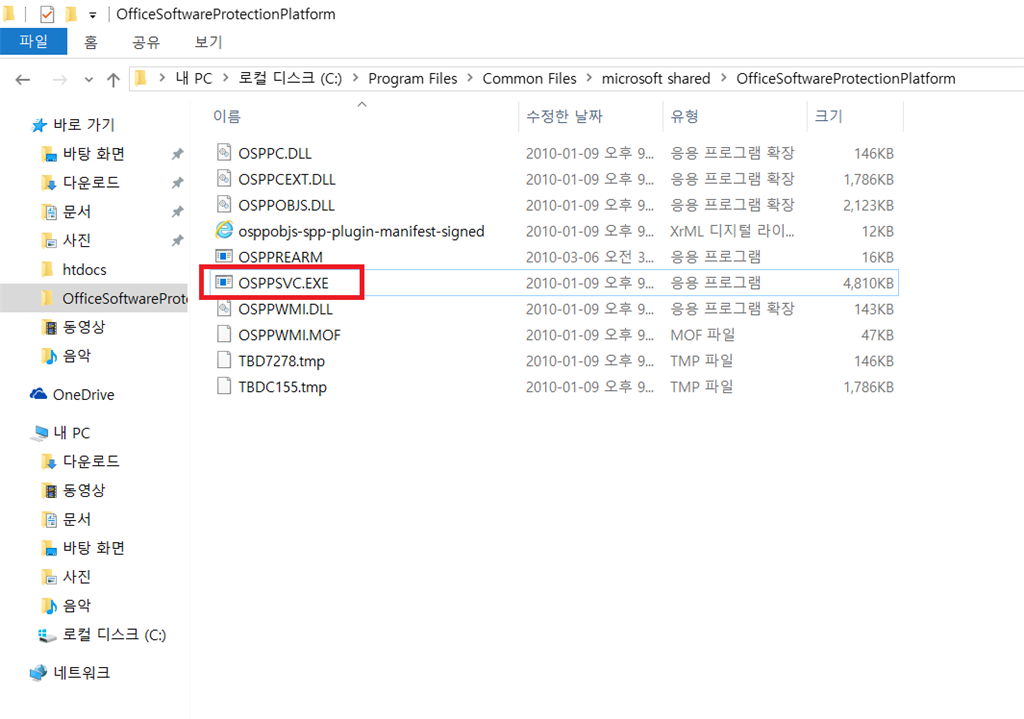This screenshot has height=719, width=1024.
Task: Open 바탕 화면 under 내 PC
Action: point(93,548)
